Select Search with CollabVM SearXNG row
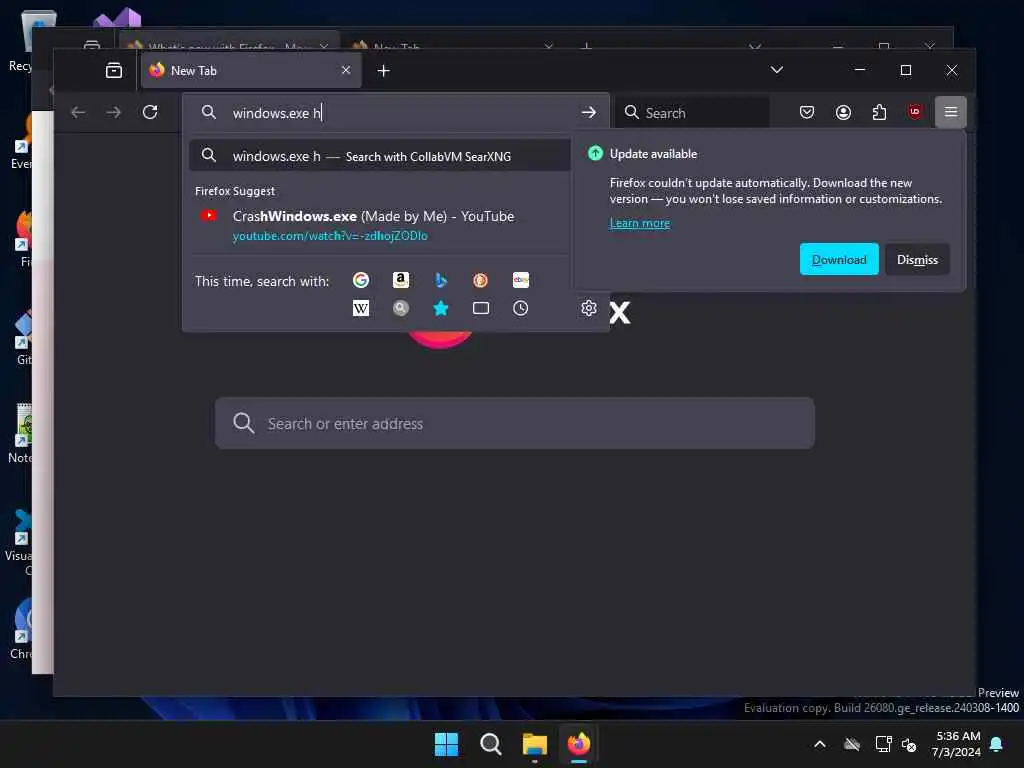This screenshot has height=768, width=1024. click(379, 156)
